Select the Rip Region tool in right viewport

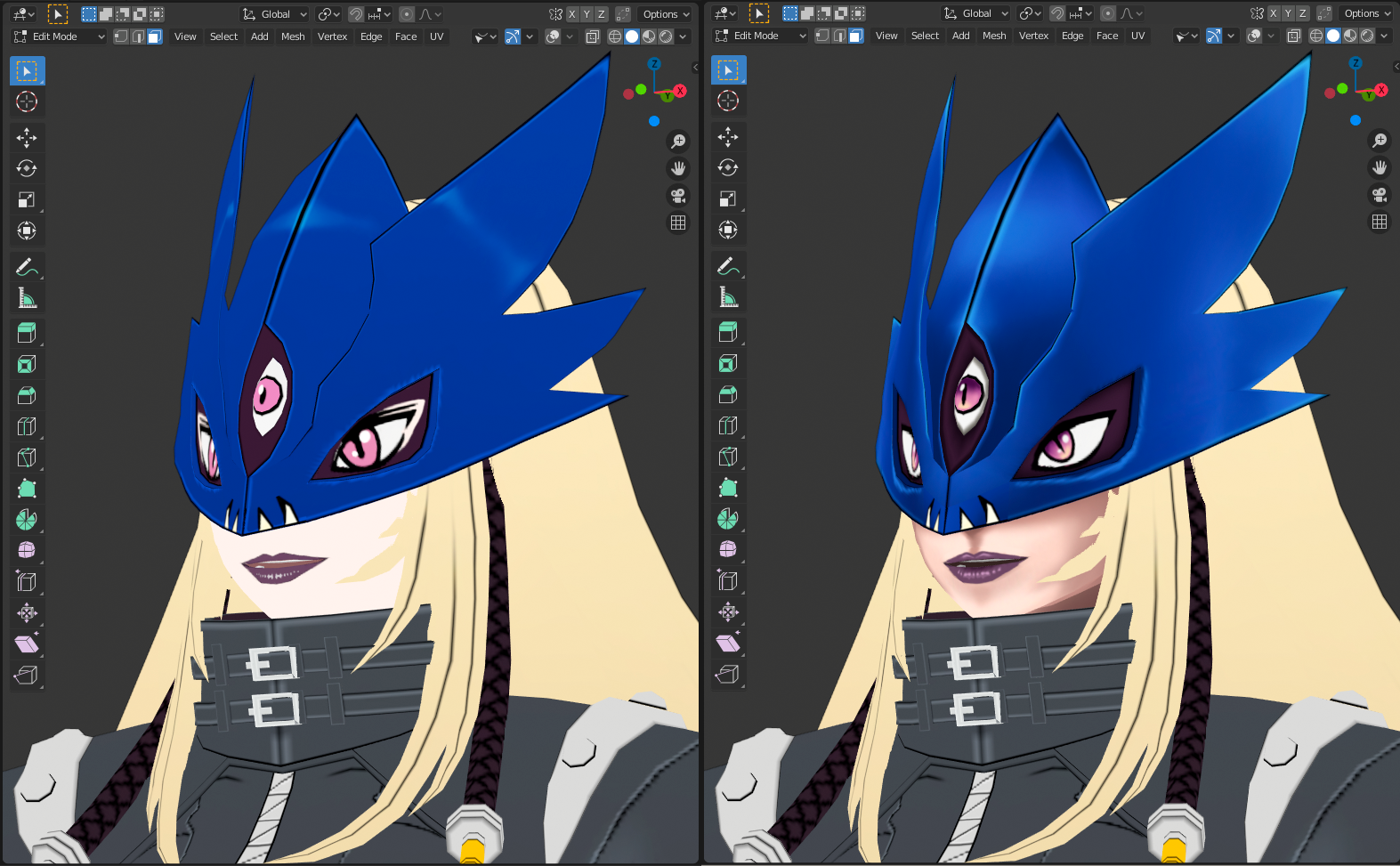[x=728, y=674]
